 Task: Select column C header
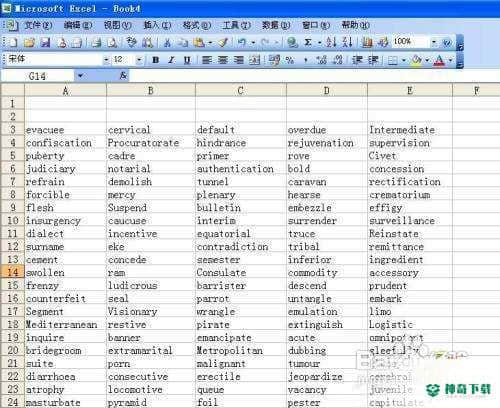(x=240, y=90)
